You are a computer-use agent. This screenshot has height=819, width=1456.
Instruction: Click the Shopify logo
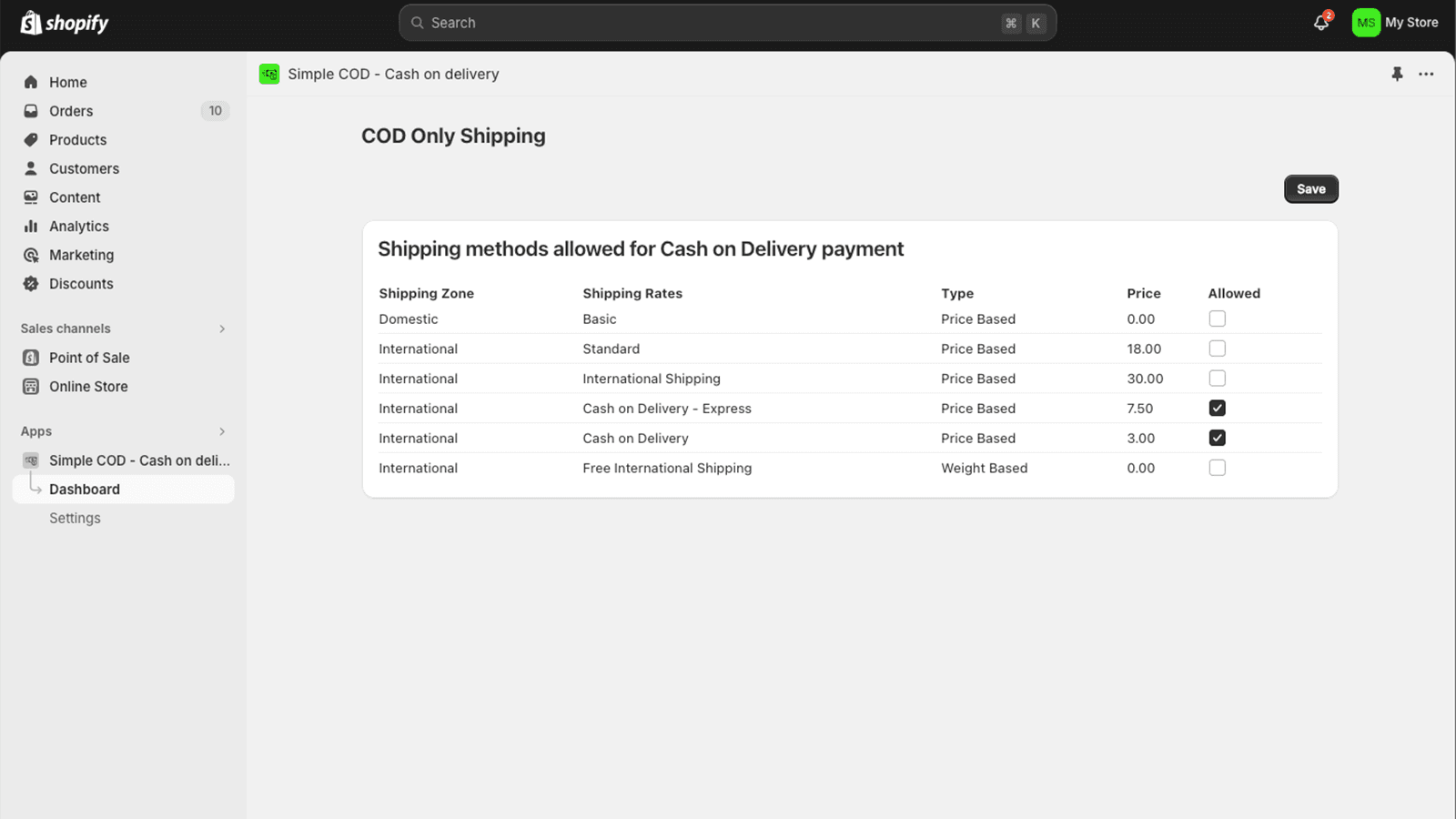65,23
